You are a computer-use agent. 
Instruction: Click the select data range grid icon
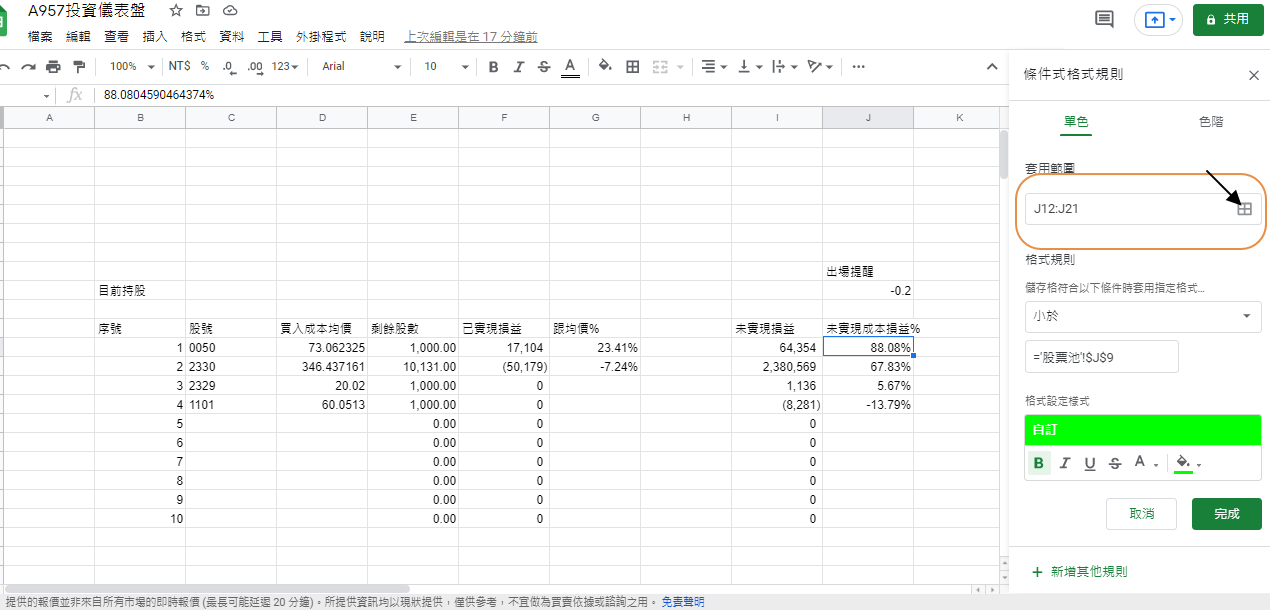point(1245,210)
